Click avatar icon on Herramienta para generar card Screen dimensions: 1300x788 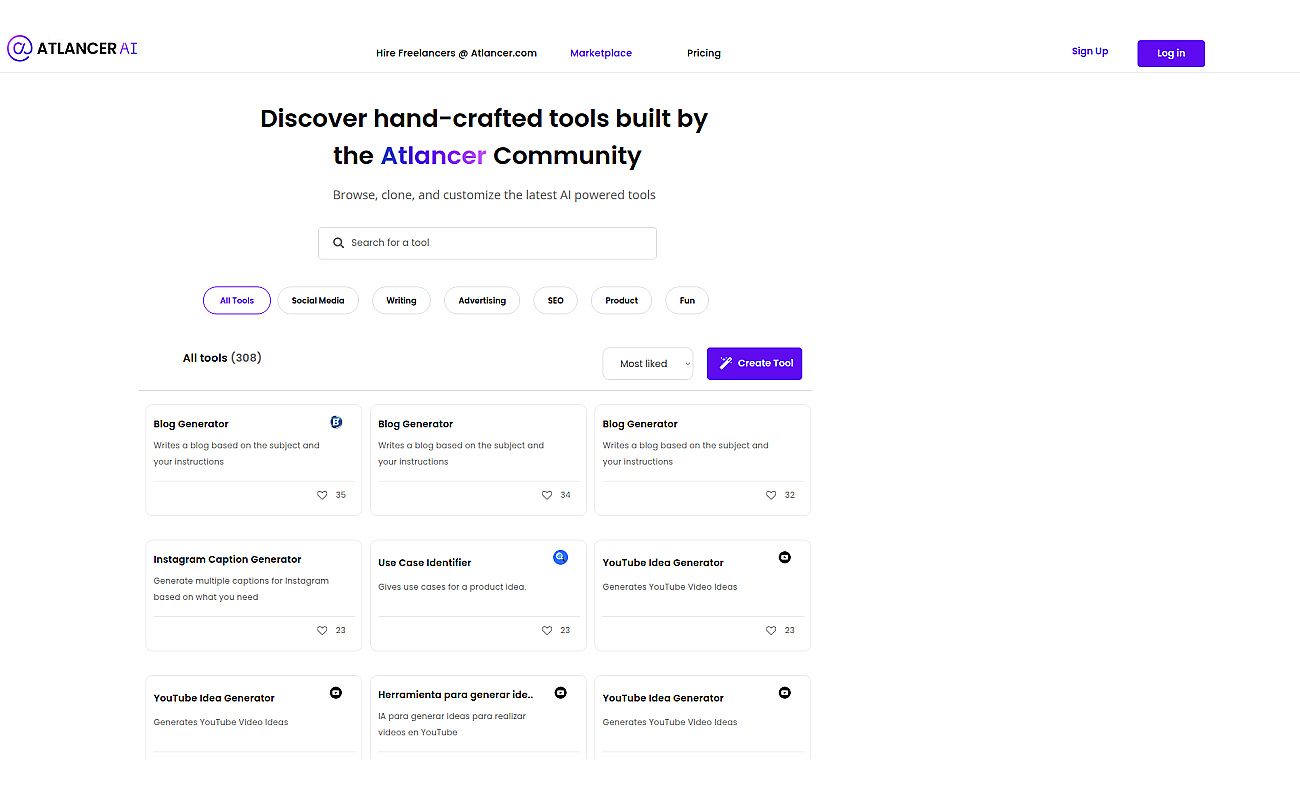pyautogui.click(x=561, y=692)
